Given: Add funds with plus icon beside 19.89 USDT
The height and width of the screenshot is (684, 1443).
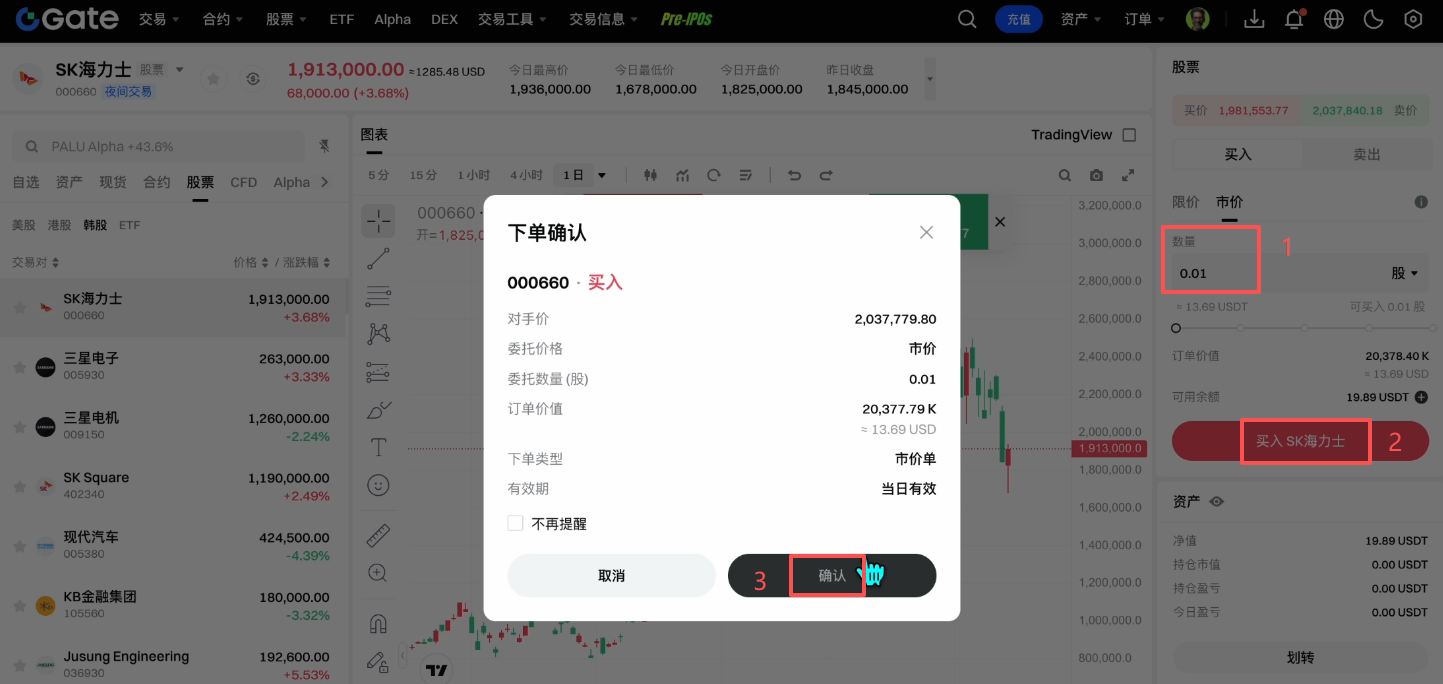Looking at the screenshot, I should 1421,397.
